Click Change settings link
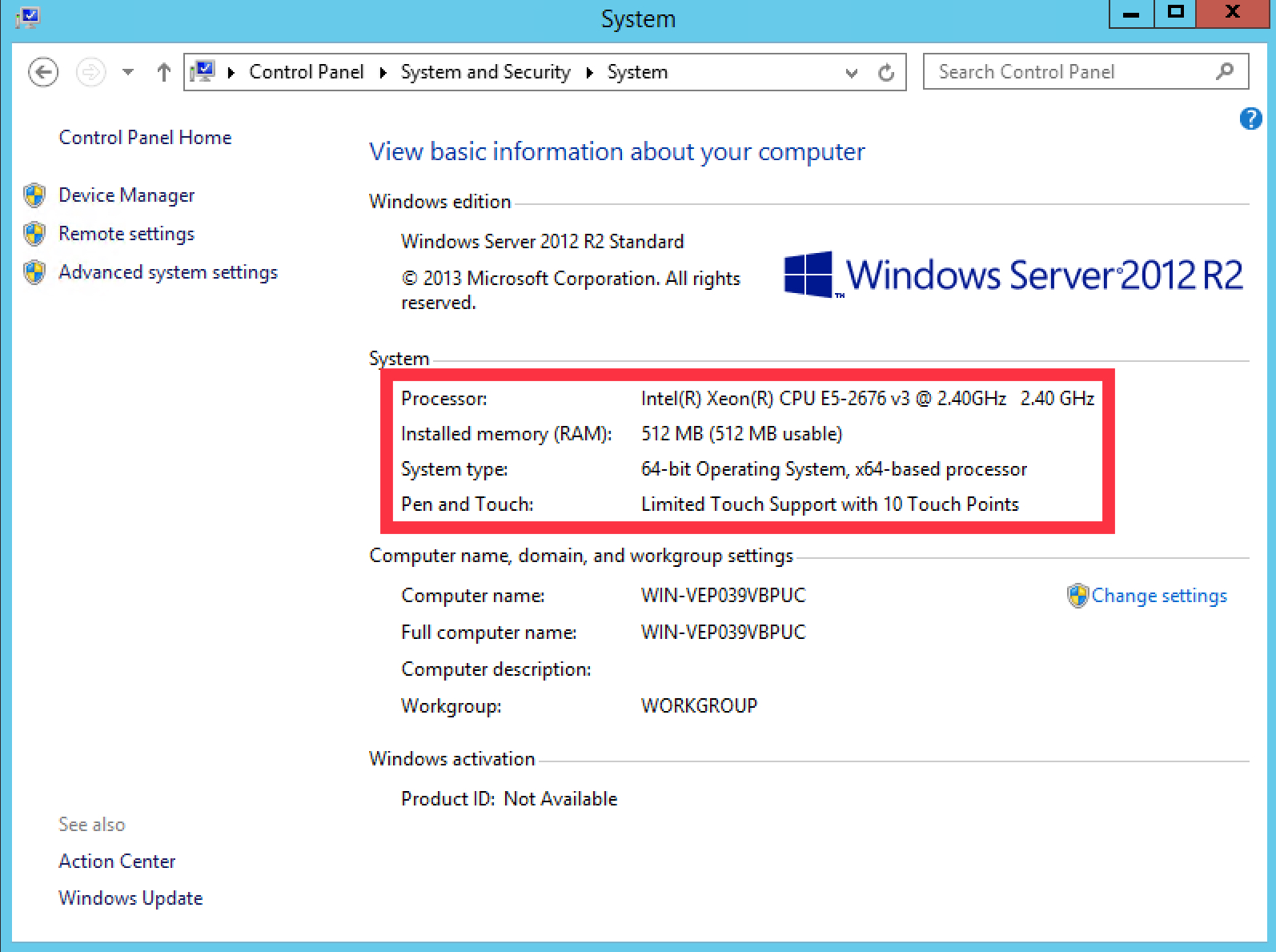The width and height of the screenshot is (1276, 952). [x=1159, y=596]
